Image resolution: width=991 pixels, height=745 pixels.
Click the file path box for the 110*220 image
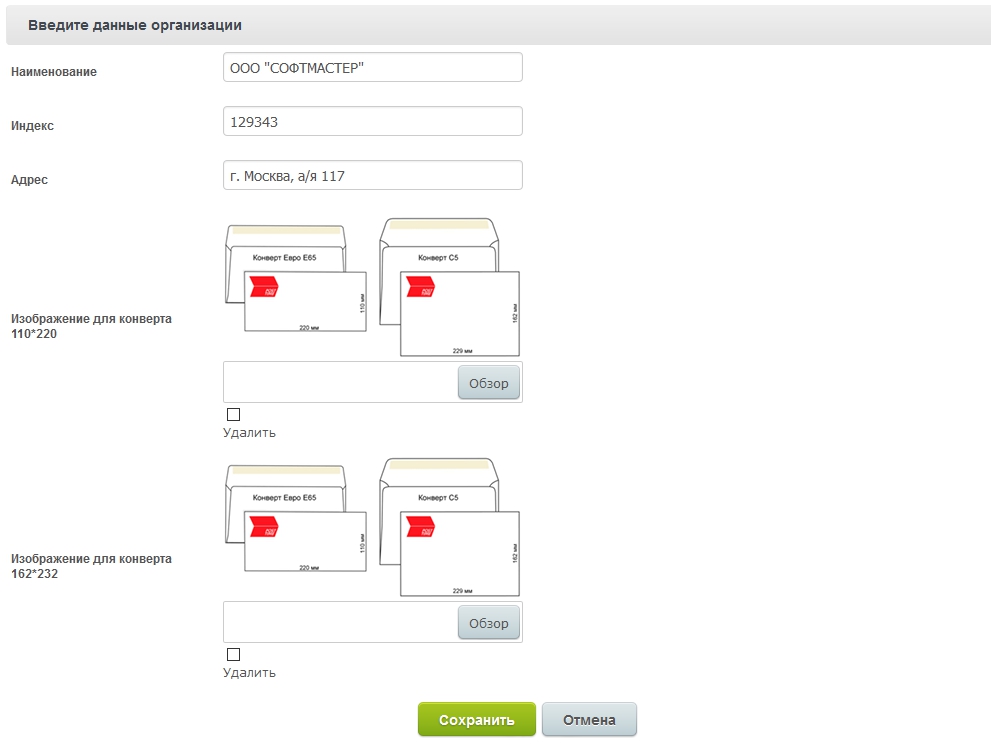[x=340, y=382]
